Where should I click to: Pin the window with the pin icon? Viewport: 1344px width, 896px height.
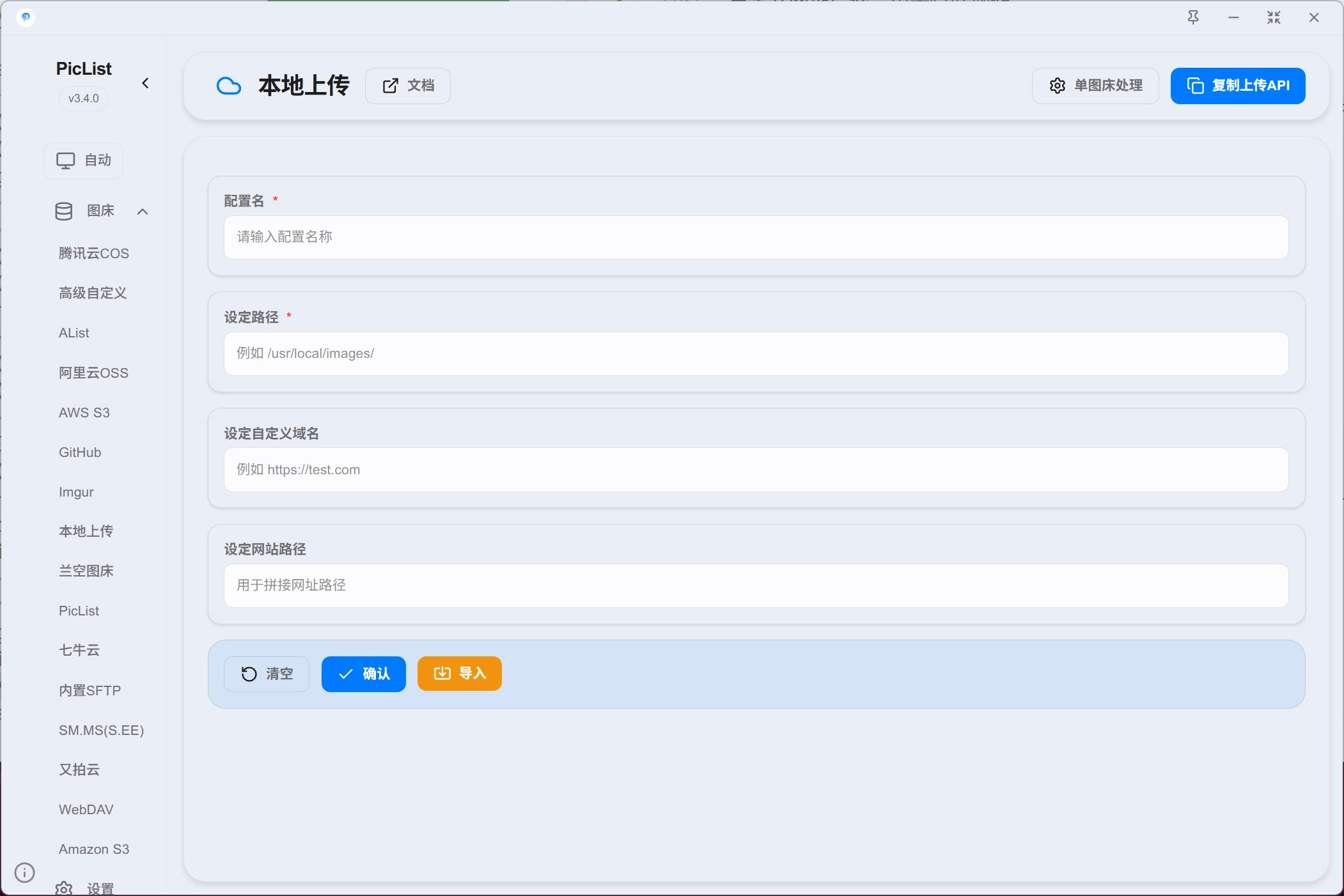coord(1193,17)
